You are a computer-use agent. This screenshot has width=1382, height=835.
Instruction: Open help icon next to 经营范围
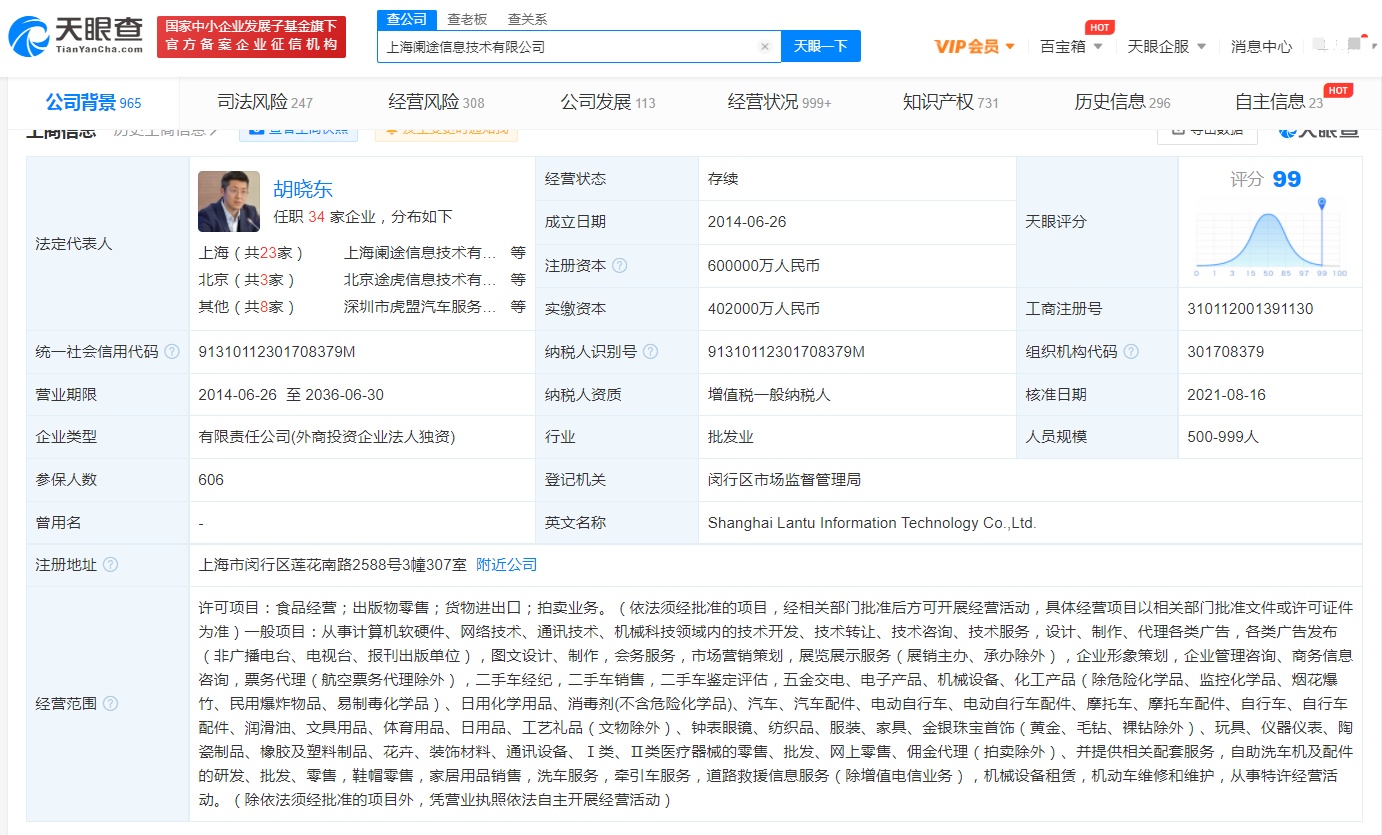coord(110,704)
